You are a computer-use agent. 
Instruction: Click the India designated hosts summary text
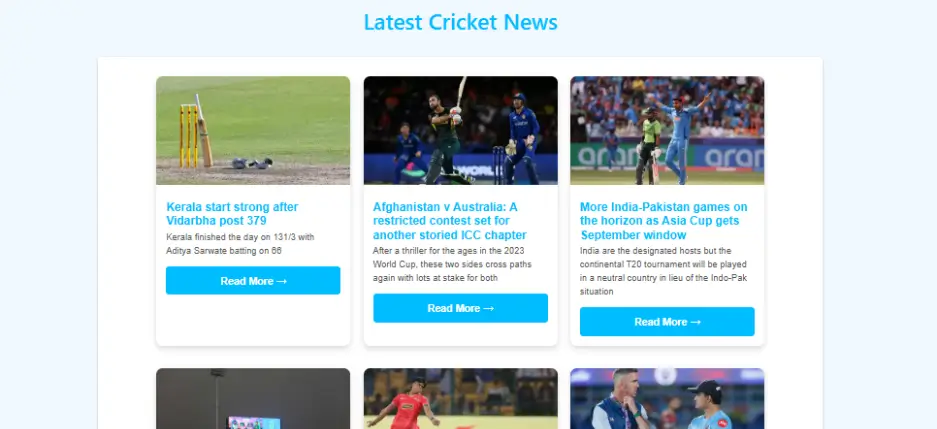click(x=663, y=271)
